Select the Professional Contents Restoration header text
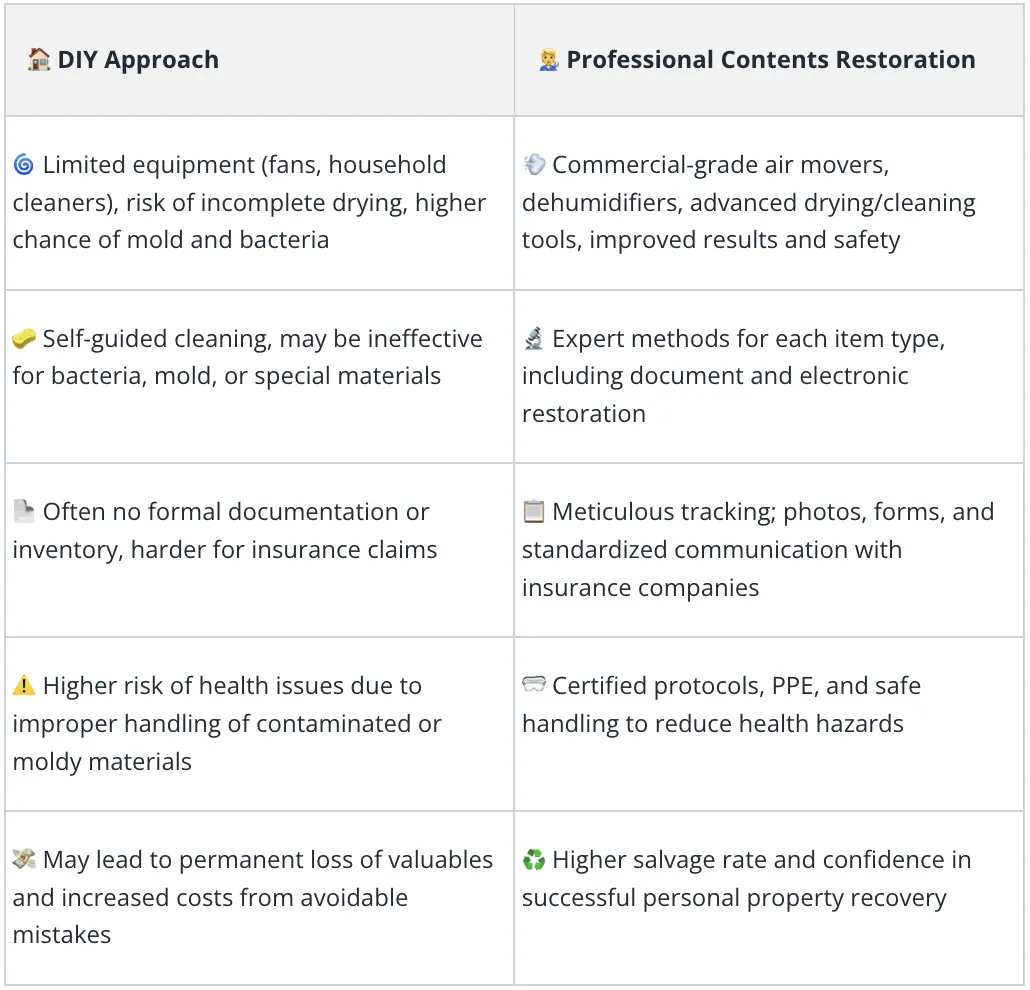This screenshot has width=1030, height=990. click(771, 60)
